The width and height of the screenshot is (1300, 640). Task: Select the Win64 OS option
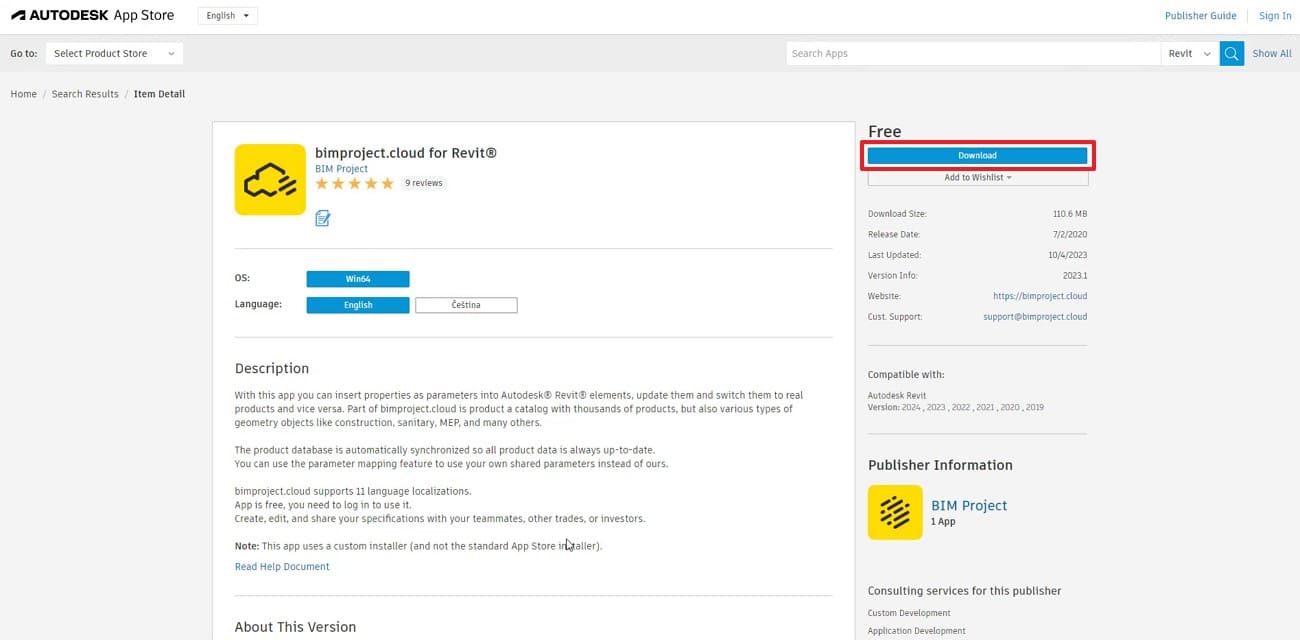[x=357, y=278]
